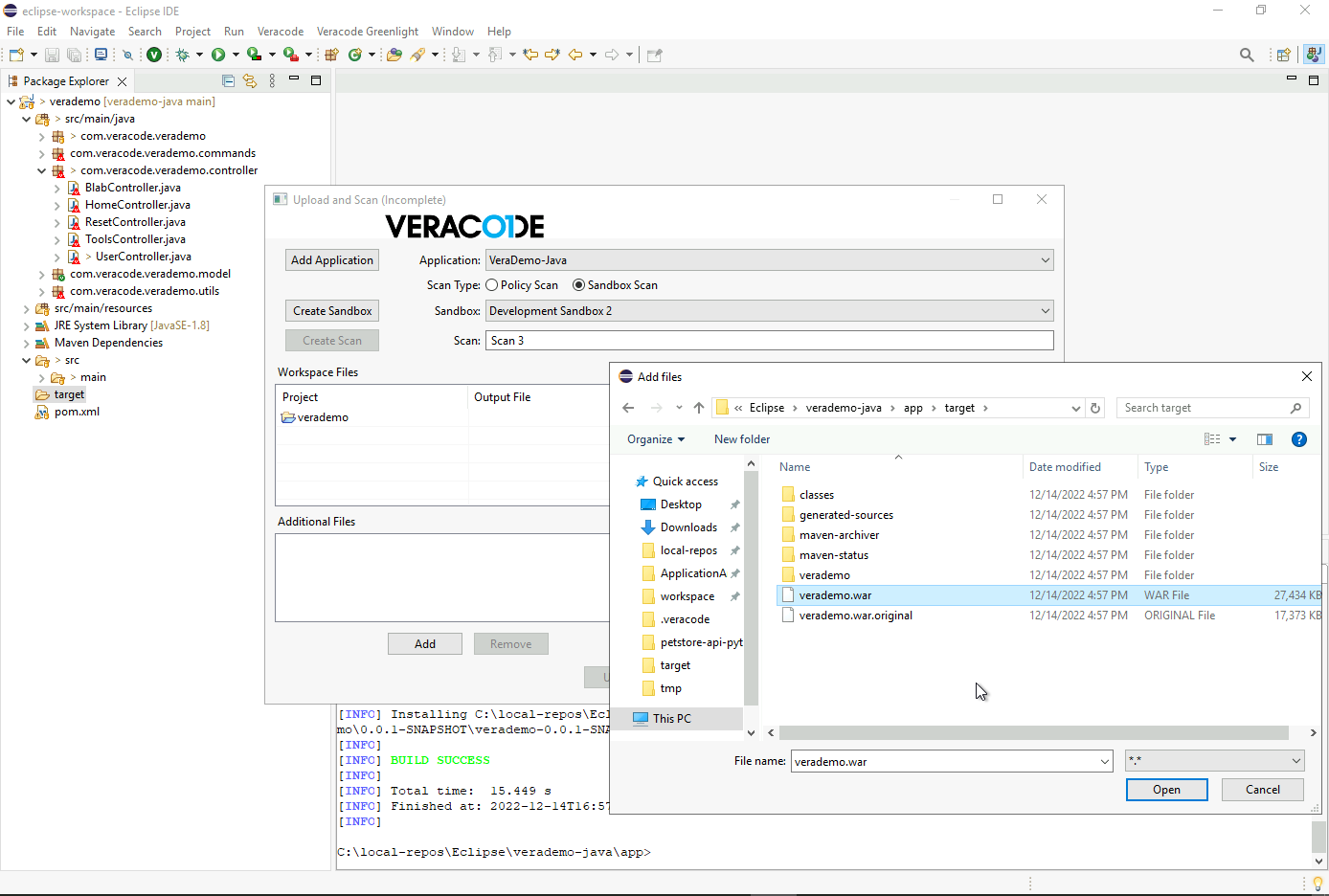This screenshot has height=896, width=1329.
Task: Click the Save icon in Eclipse toolbar
Action: [53, 56]
